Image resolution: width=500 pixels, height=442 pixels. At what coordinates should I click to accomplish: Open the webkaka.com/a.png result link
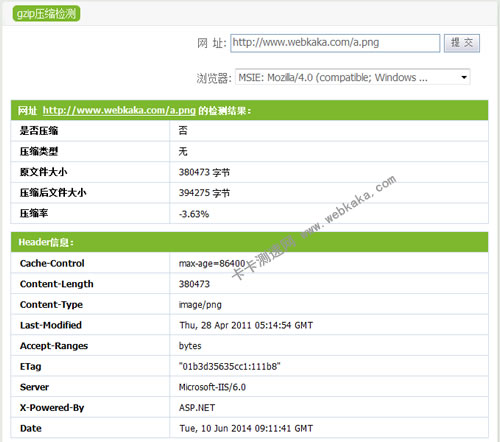(119, 110)
